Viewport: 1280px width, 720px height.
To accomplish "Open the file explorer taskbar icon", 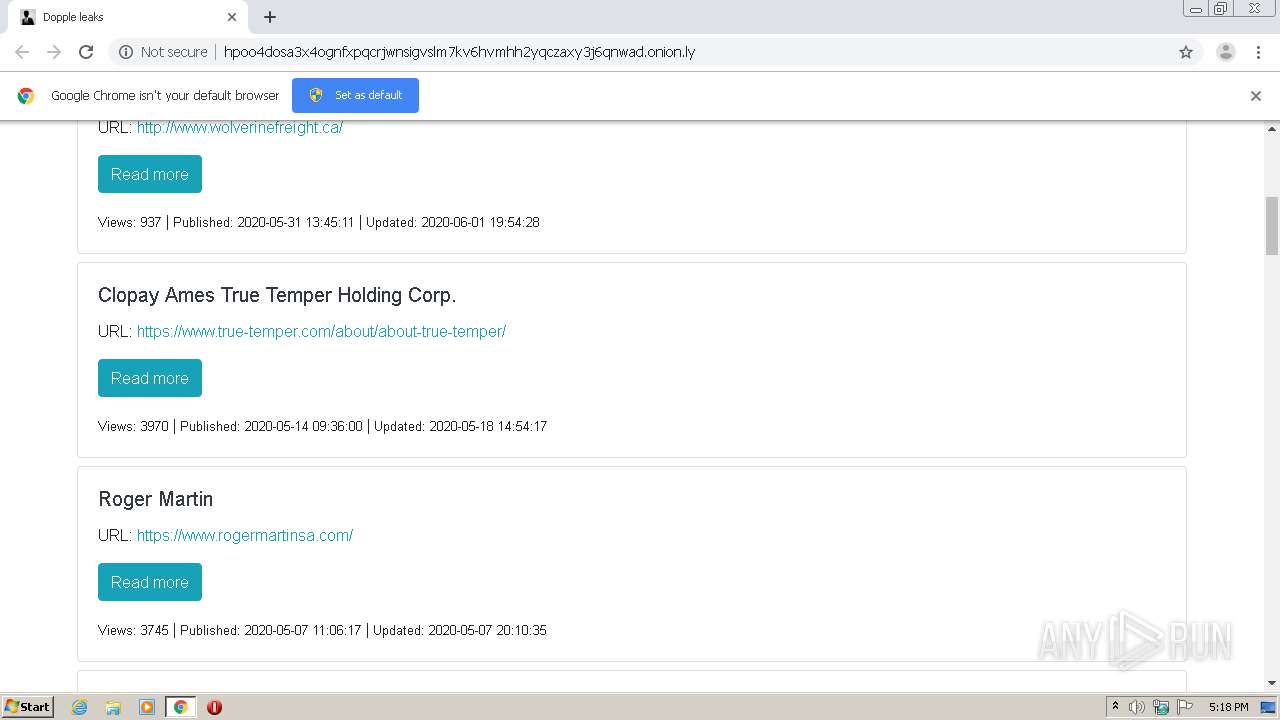I will click(113, 707).
